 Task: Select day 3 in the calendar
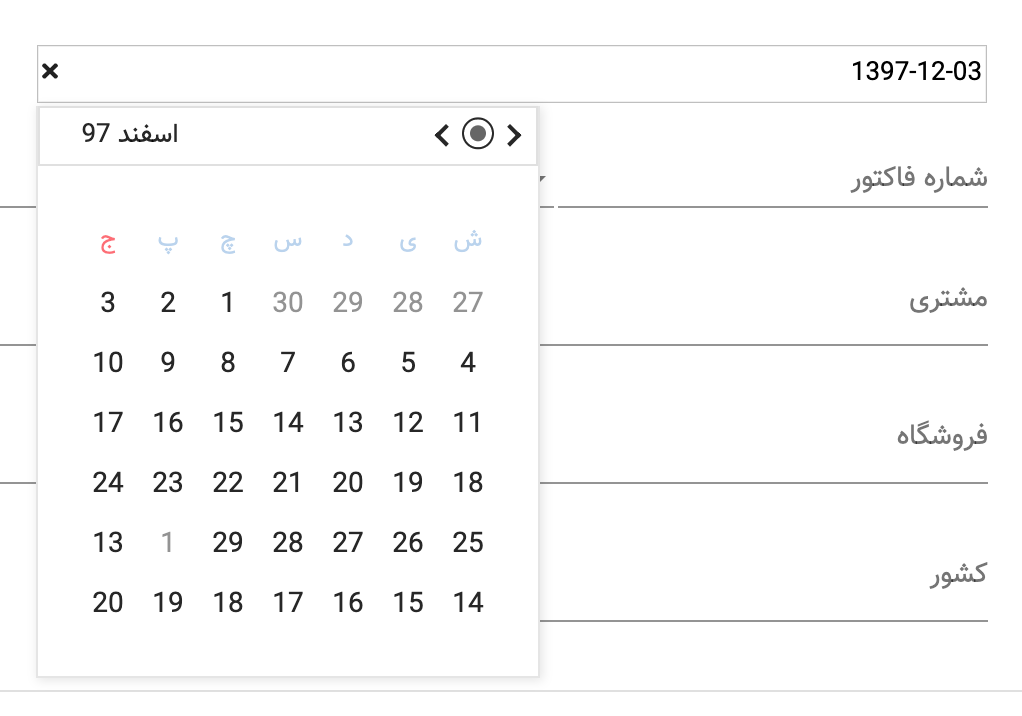coord(107,303)
